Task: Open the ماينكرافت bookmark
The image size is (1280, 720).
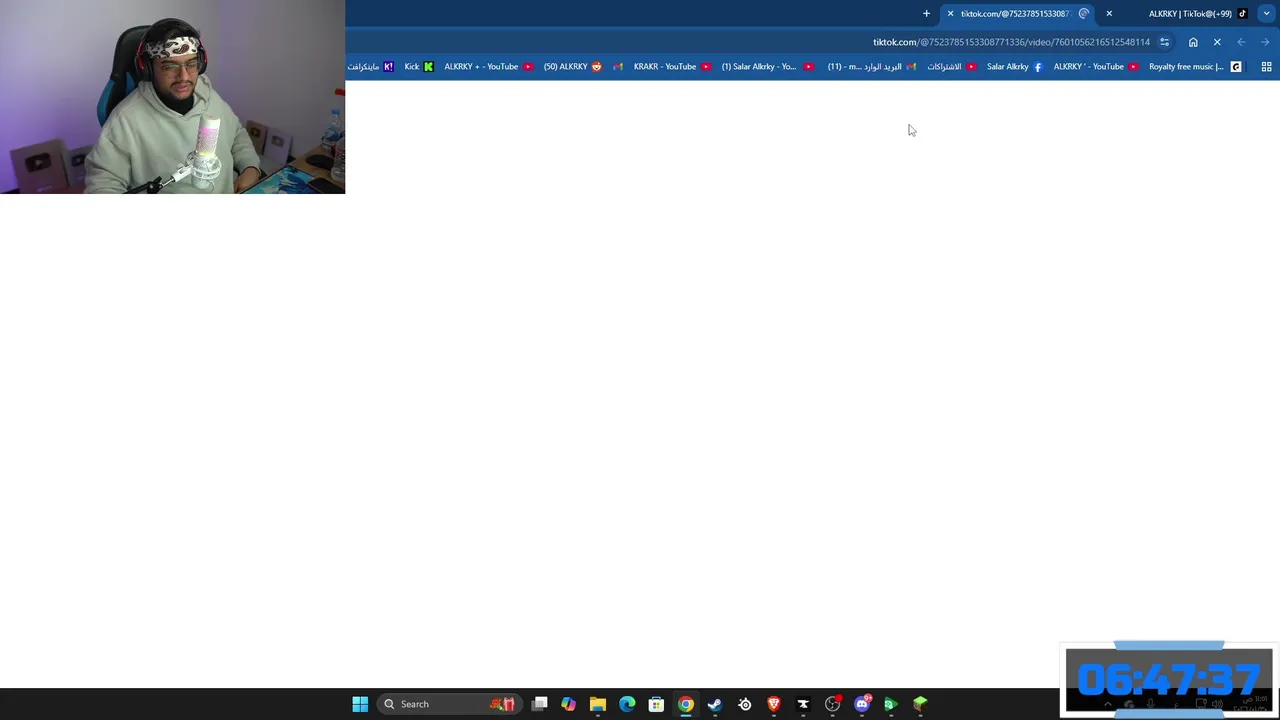Action: coord(370,67)
